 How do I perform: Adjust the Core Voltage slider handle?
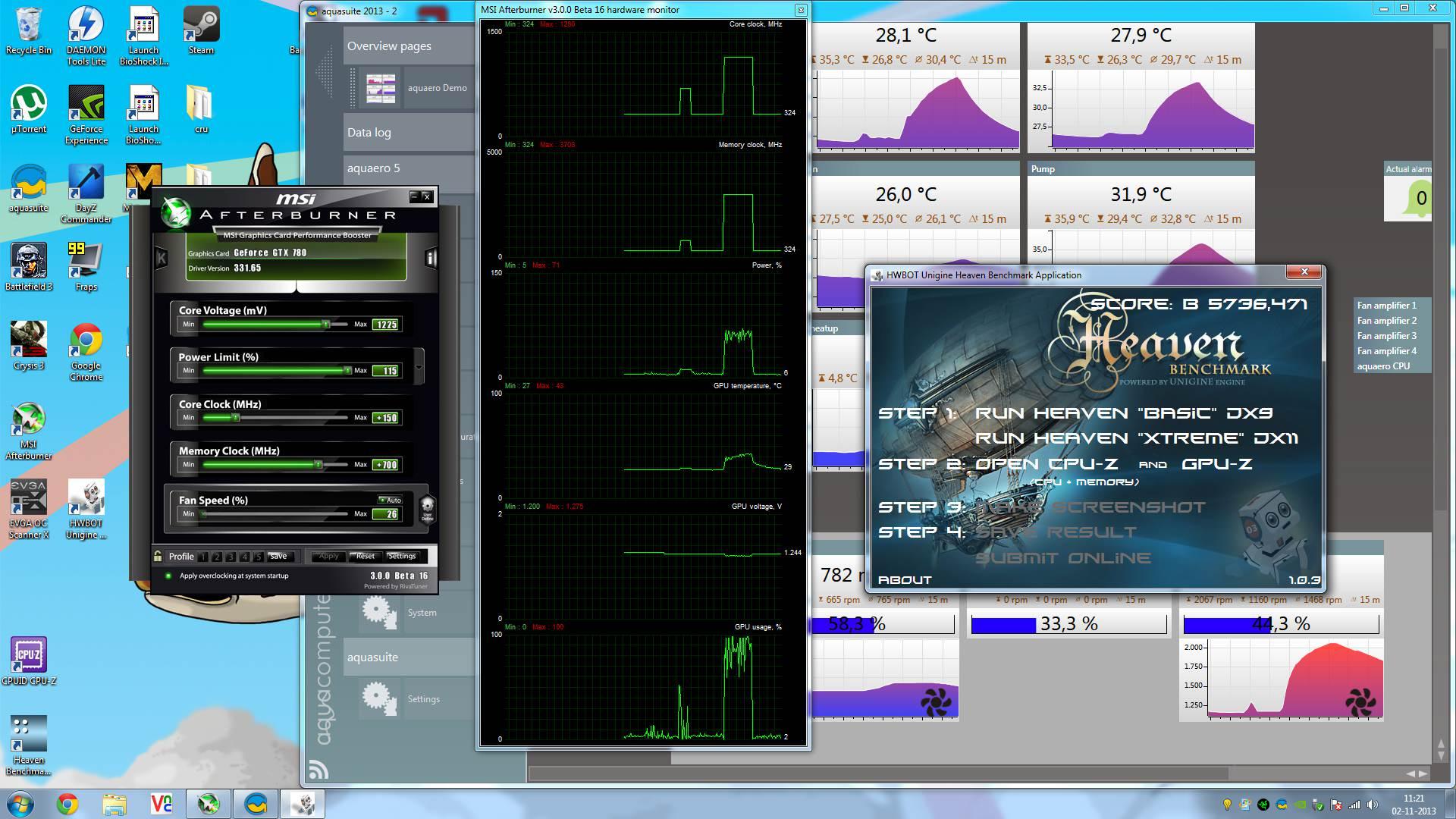[325, 324]
